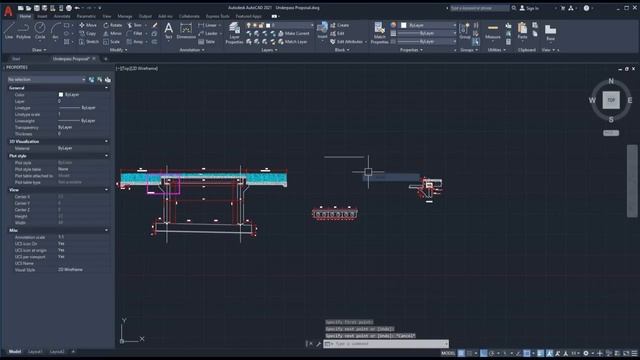The width and height of the screenshot is (640, 360).
Task: Click the Match Layer tool
Action: (293, 42)
